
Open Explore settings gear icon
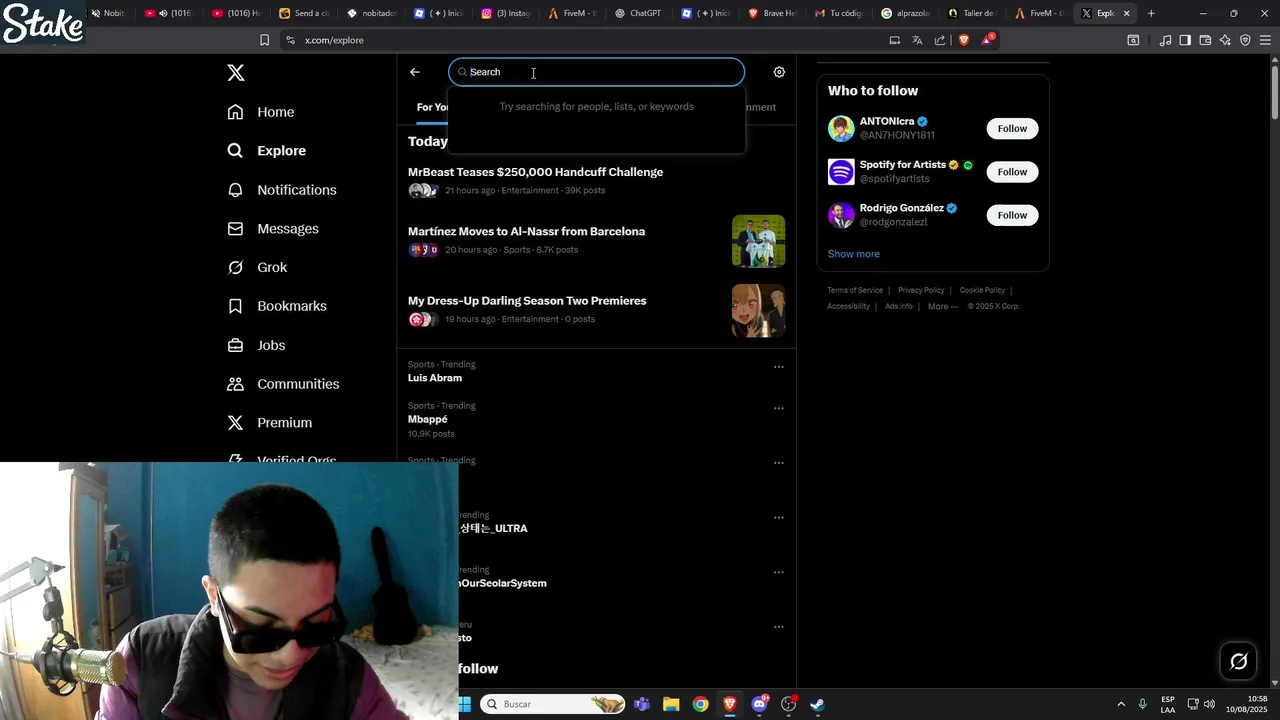779,72
